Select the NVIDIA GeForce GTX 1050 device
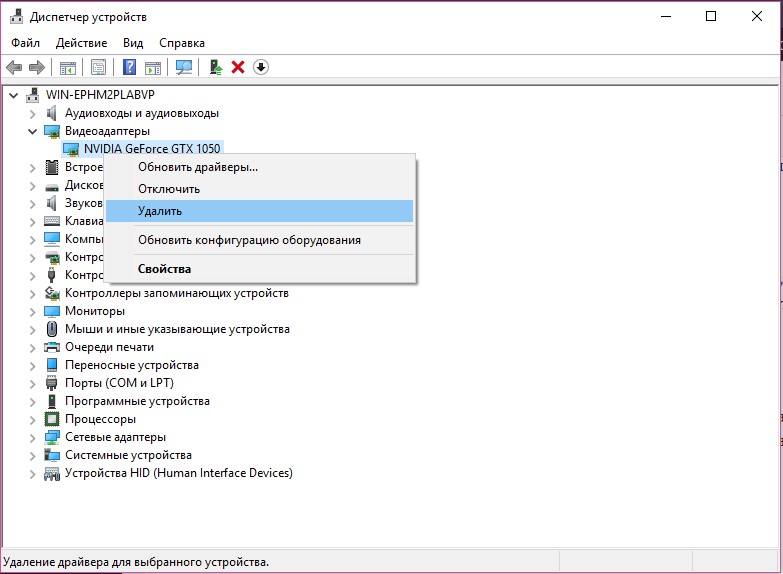Viewport: 783px width, 574px height. click(x=152, y=149)
